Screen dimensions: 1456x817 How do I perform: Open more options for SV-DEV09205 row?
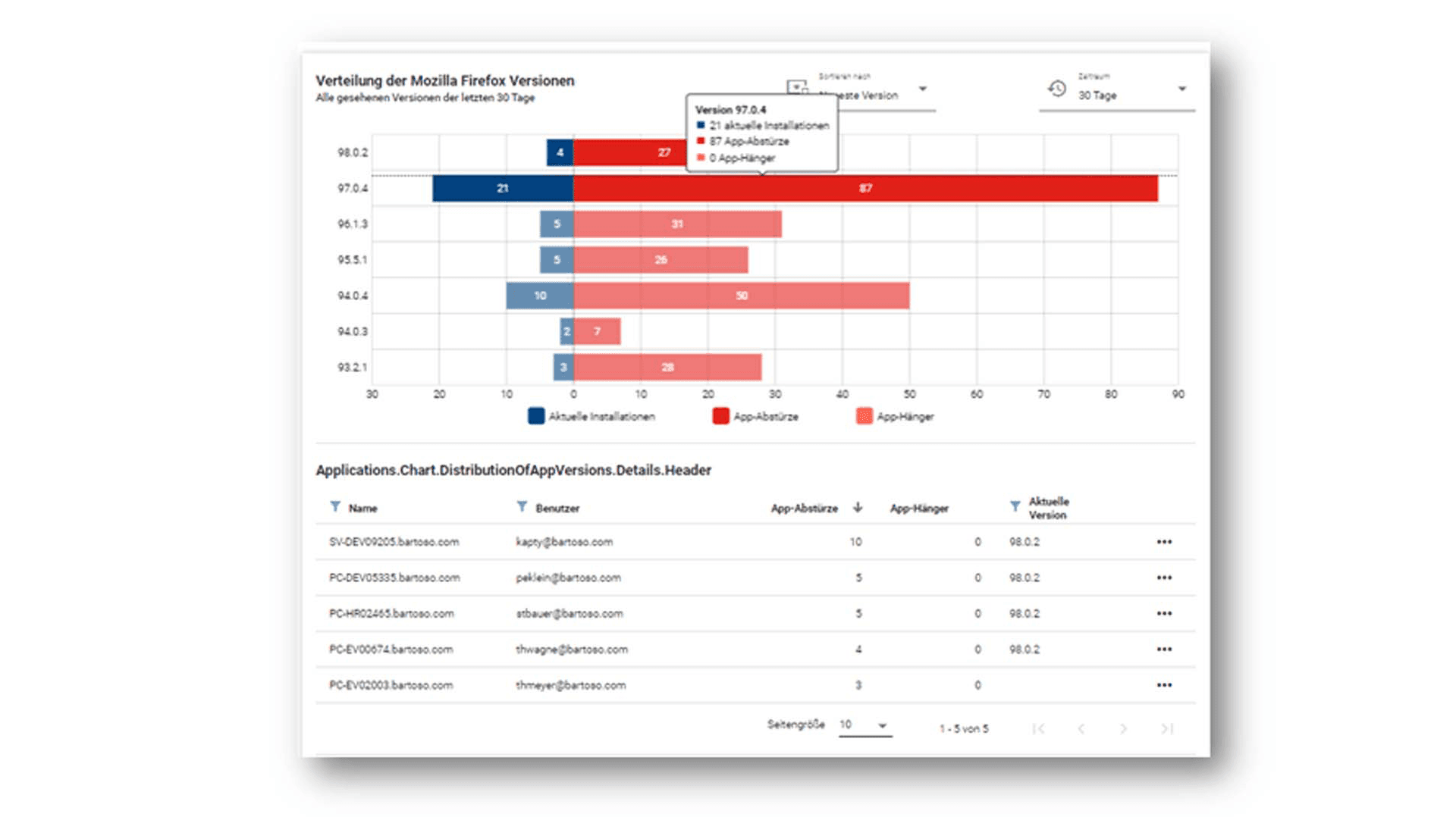1164,542
